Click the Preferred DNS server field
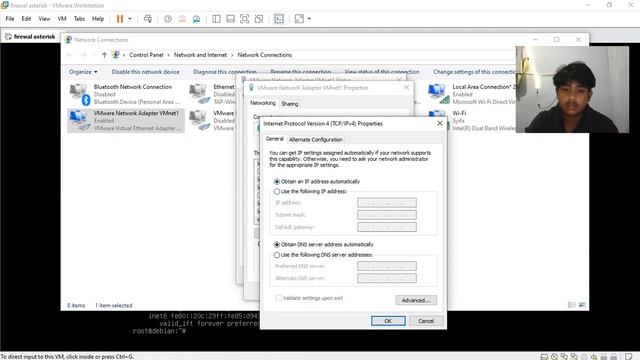Image resolution: width=640 pixels, height=360 pixels. [x=387, y=266]
